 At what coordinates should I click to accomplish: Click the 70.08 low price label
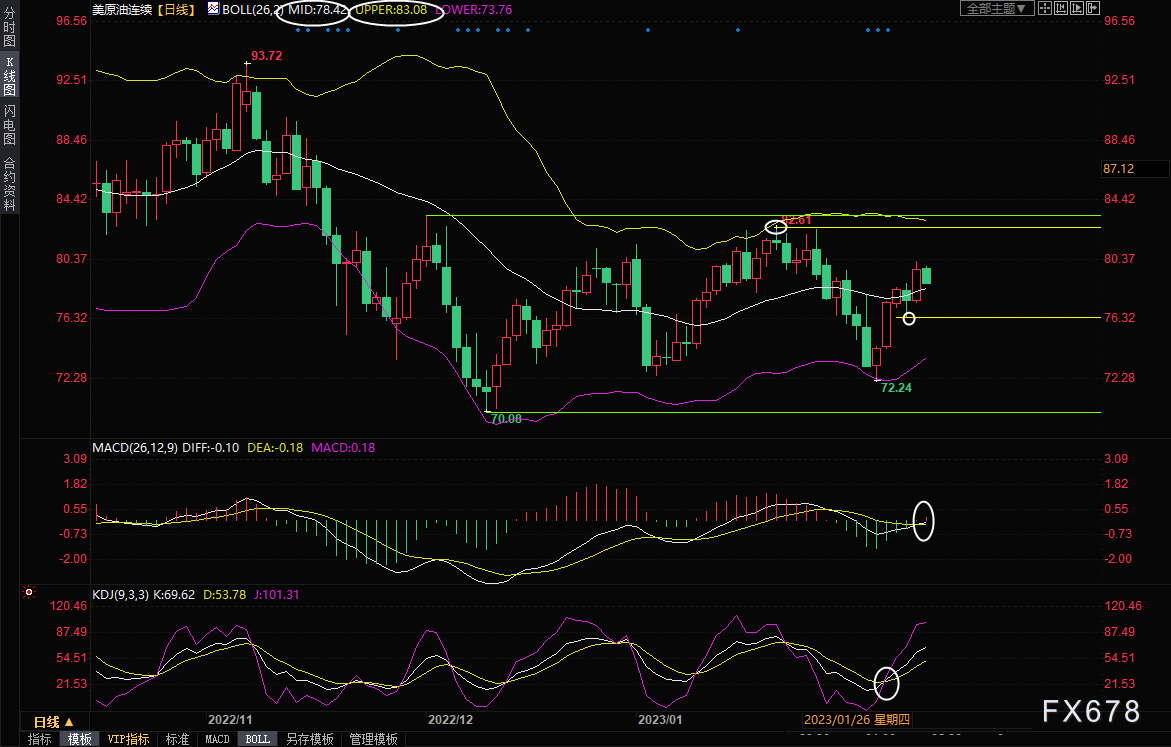pyautogui.click(x=506, y=419)
